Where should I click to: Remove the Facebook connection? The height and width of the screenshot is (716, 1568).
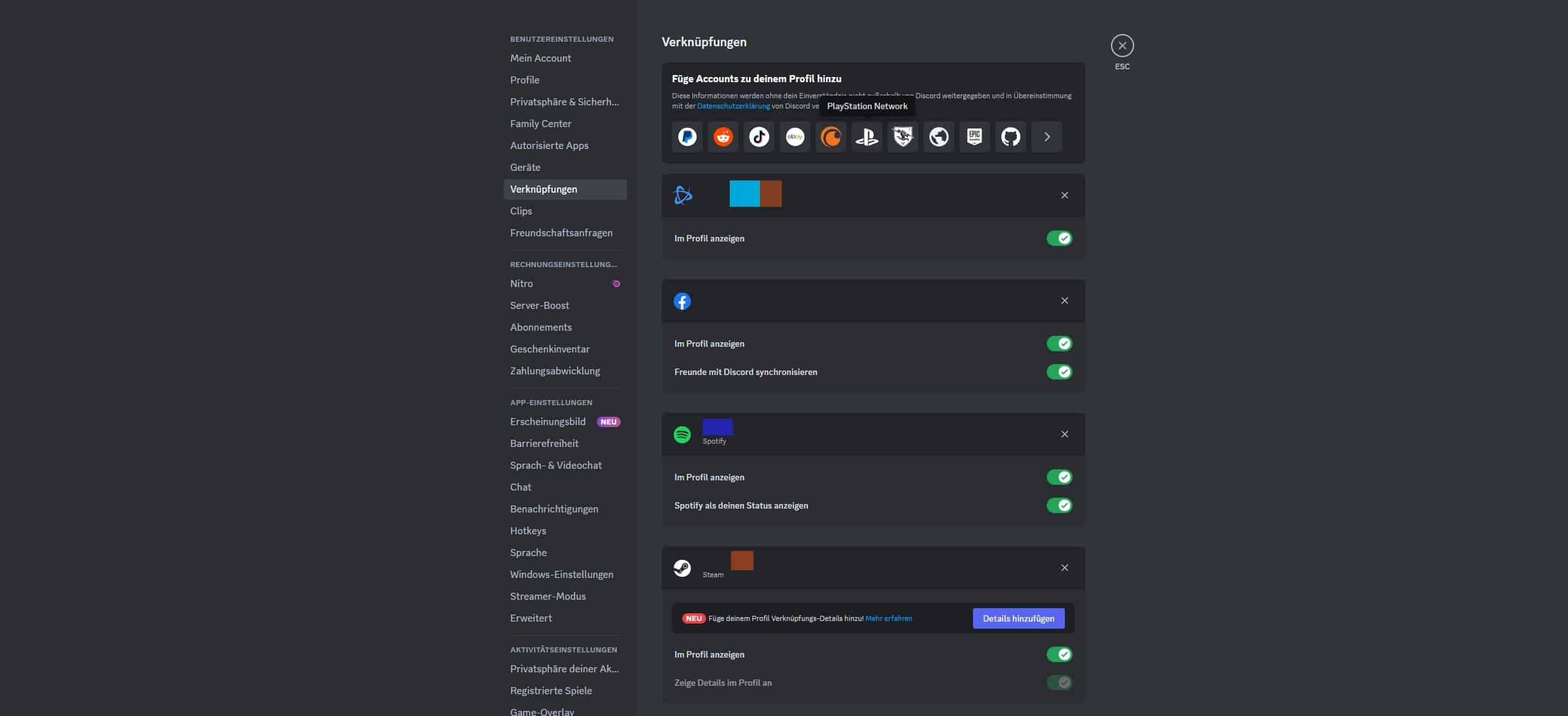click(1064, 301)
